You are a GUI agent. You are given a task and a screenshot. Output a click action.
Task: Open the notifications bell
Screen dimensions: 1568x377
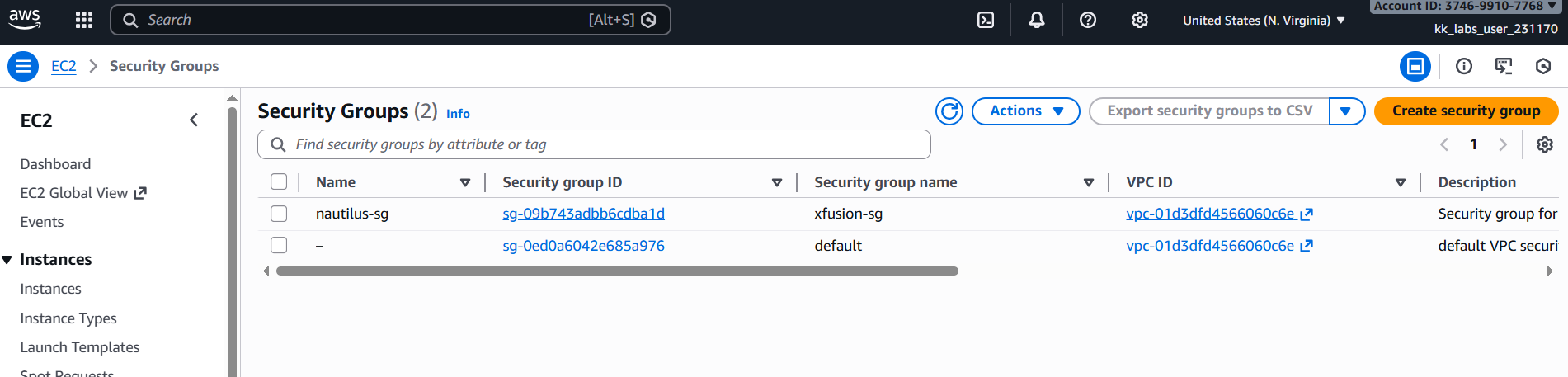click(1037, 20)
